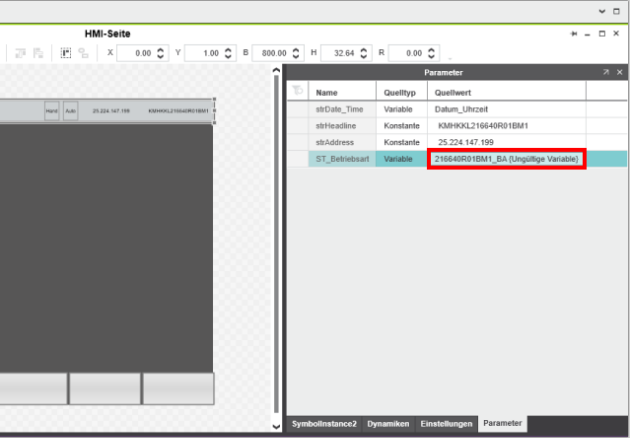The height and width of the screenshot is (438, 630).
Task: Adjust B width with spinner arrows
Action: [296, 53]
